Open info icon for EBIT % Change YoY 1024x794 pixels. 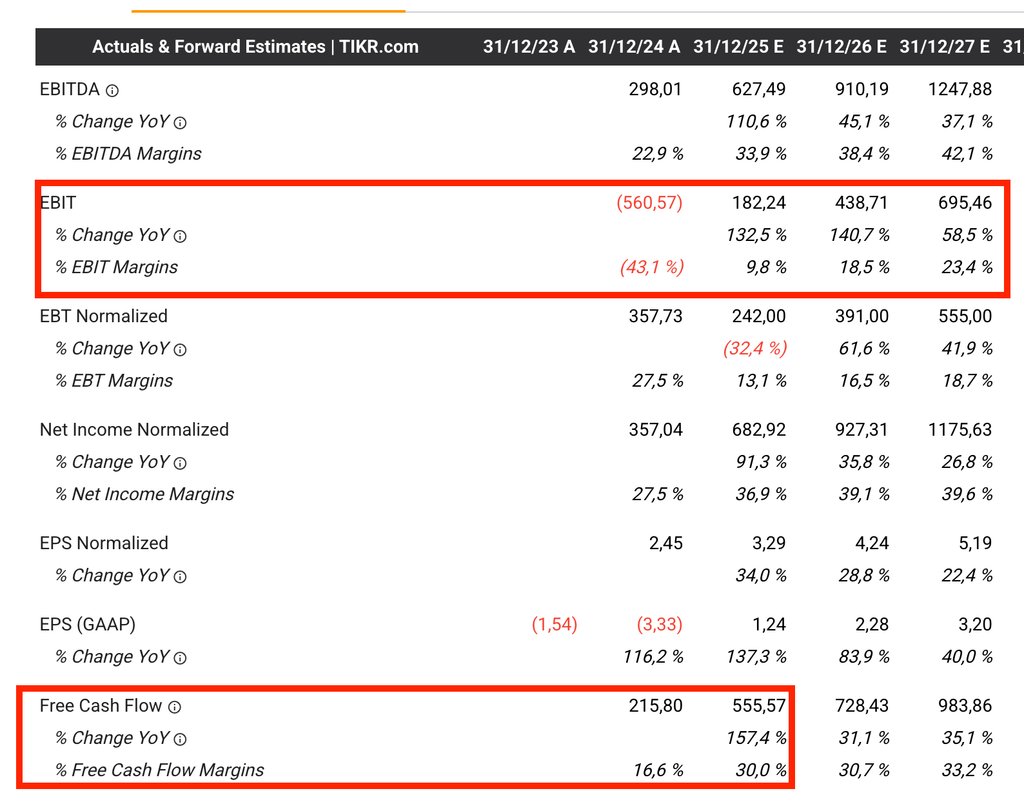point(180,236)
